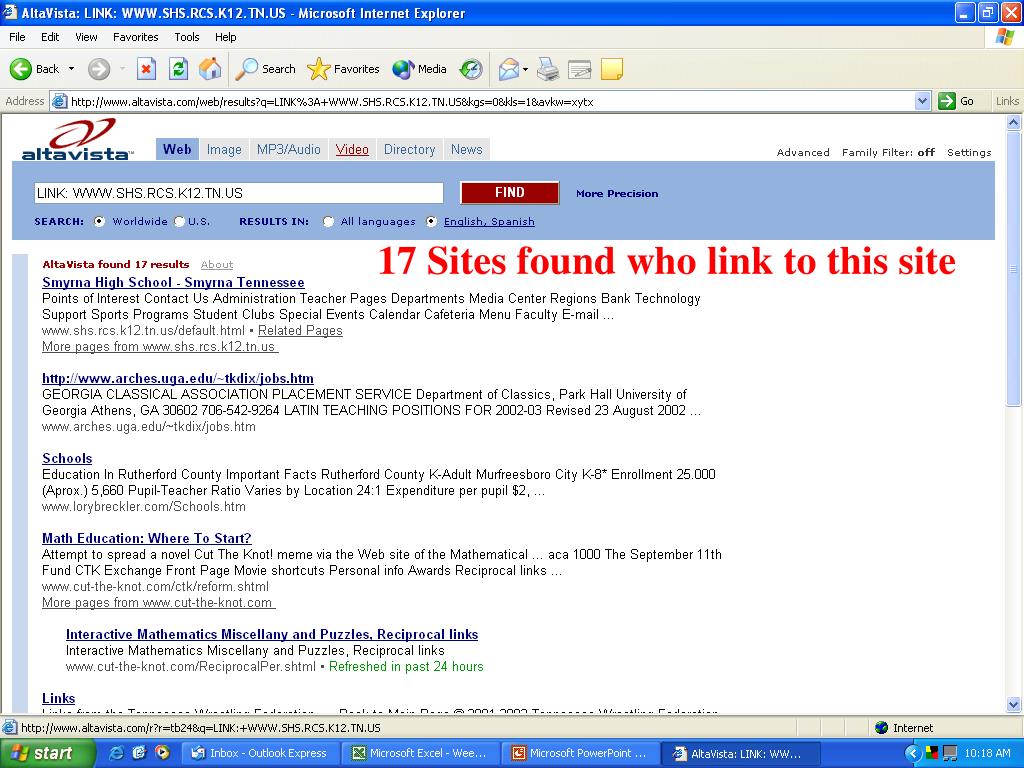
Task: Open the Edit menu
Action: (x=50, y=37)
